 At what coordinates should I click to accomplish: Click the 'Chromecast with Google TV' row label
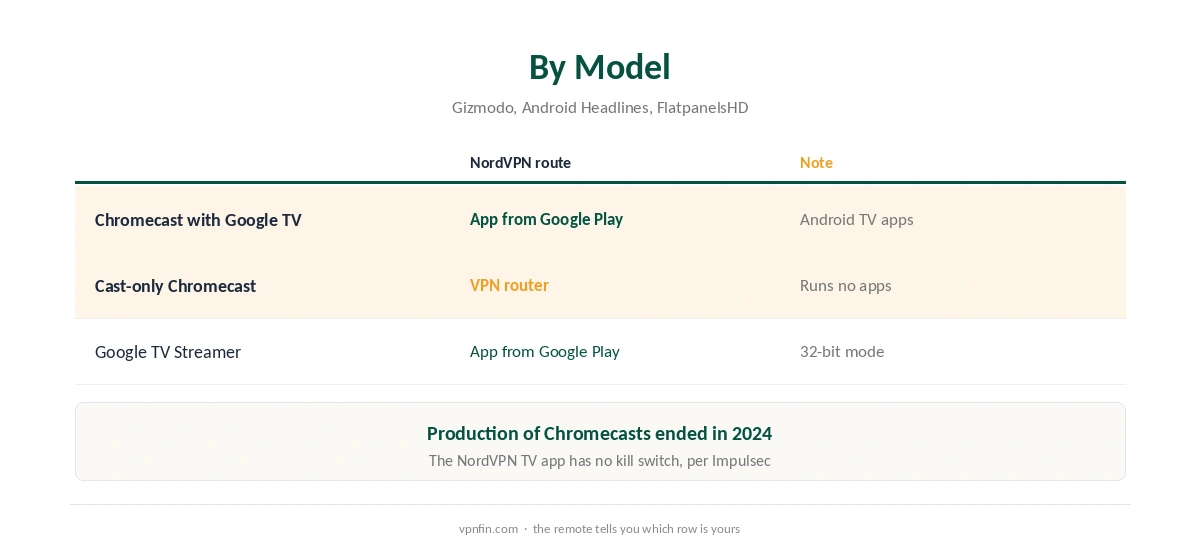click(x=198, y=220)
